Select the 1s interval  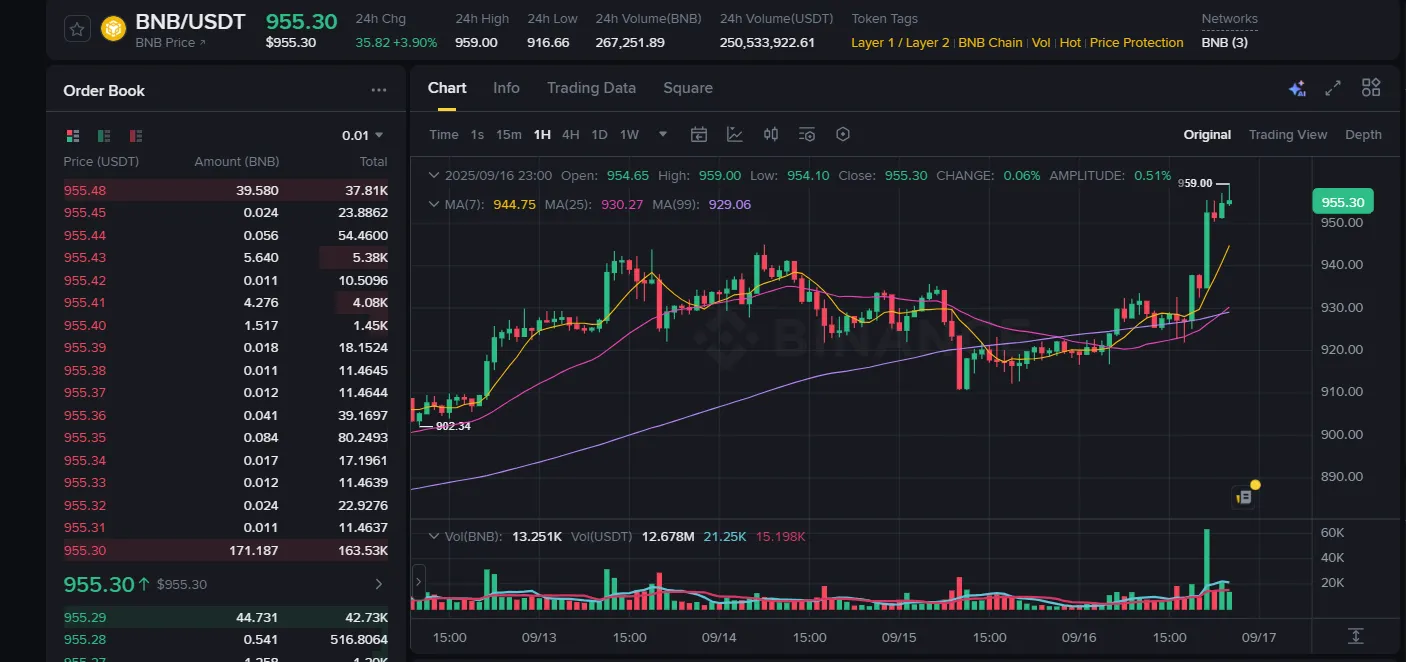477,135
